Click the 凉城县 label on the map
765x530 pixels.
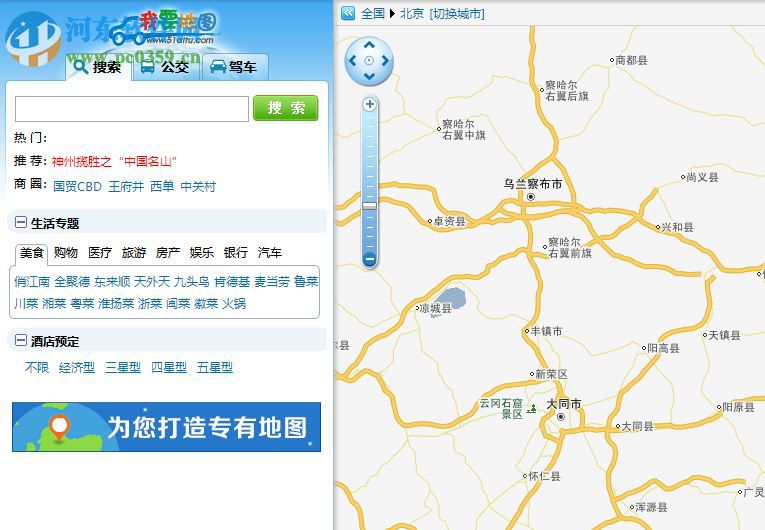coord(436,308)
